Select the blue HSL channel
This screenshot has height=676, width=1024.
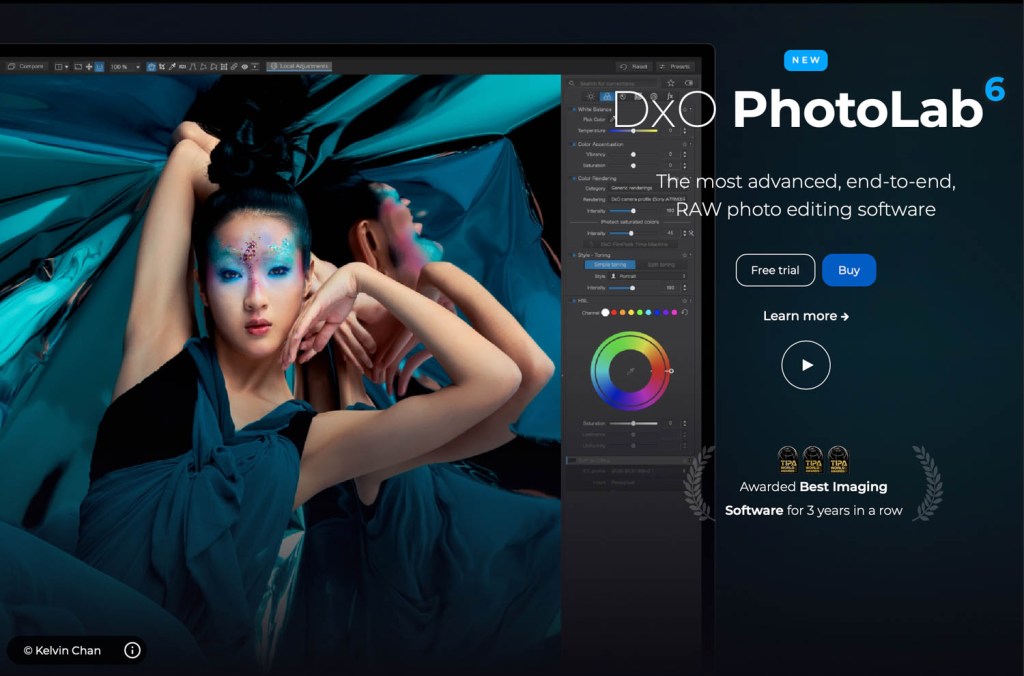point(657,312)
